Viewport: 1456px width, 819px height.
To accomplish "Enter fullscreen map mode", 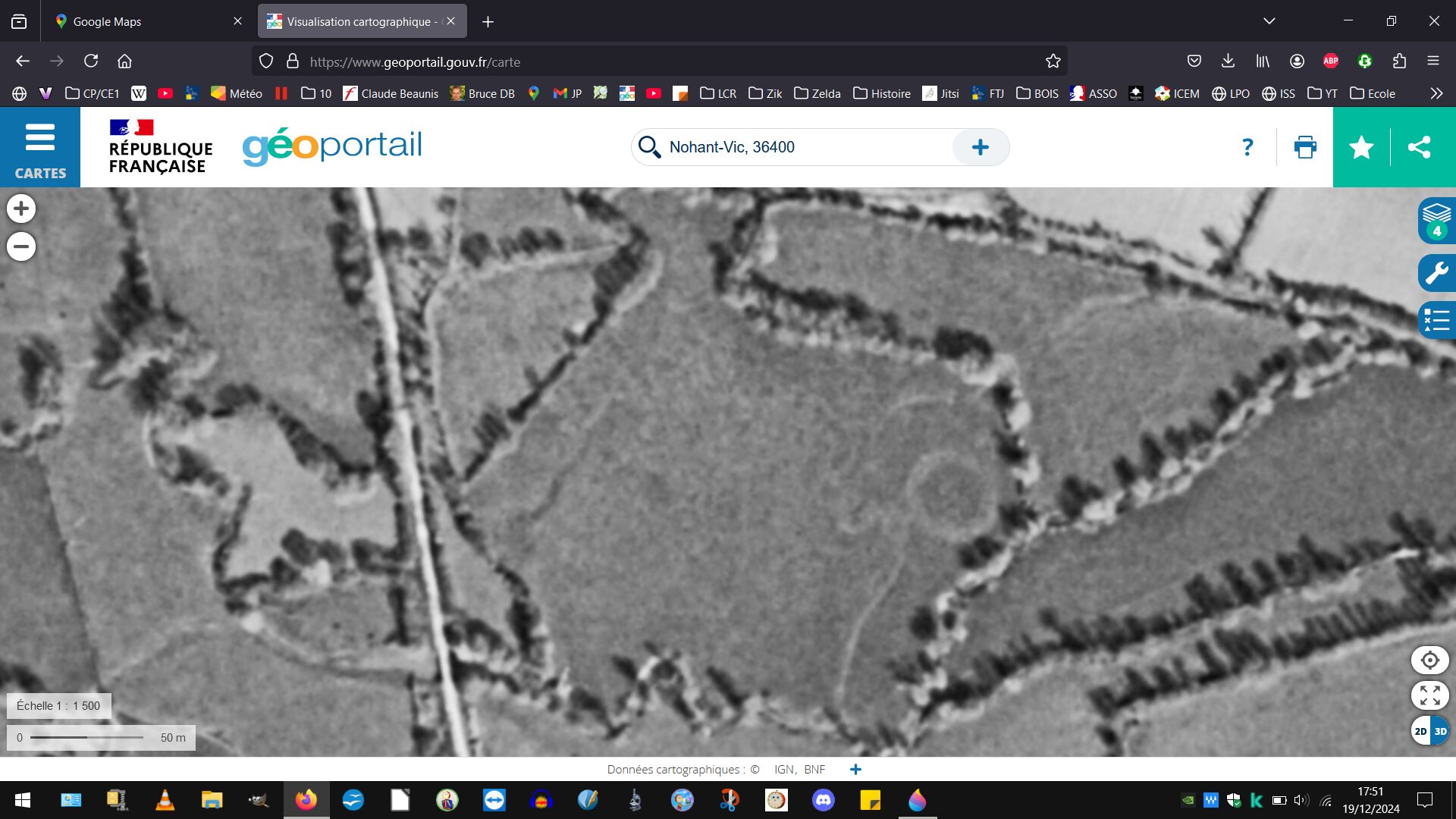I will [x=1429, y=695].
